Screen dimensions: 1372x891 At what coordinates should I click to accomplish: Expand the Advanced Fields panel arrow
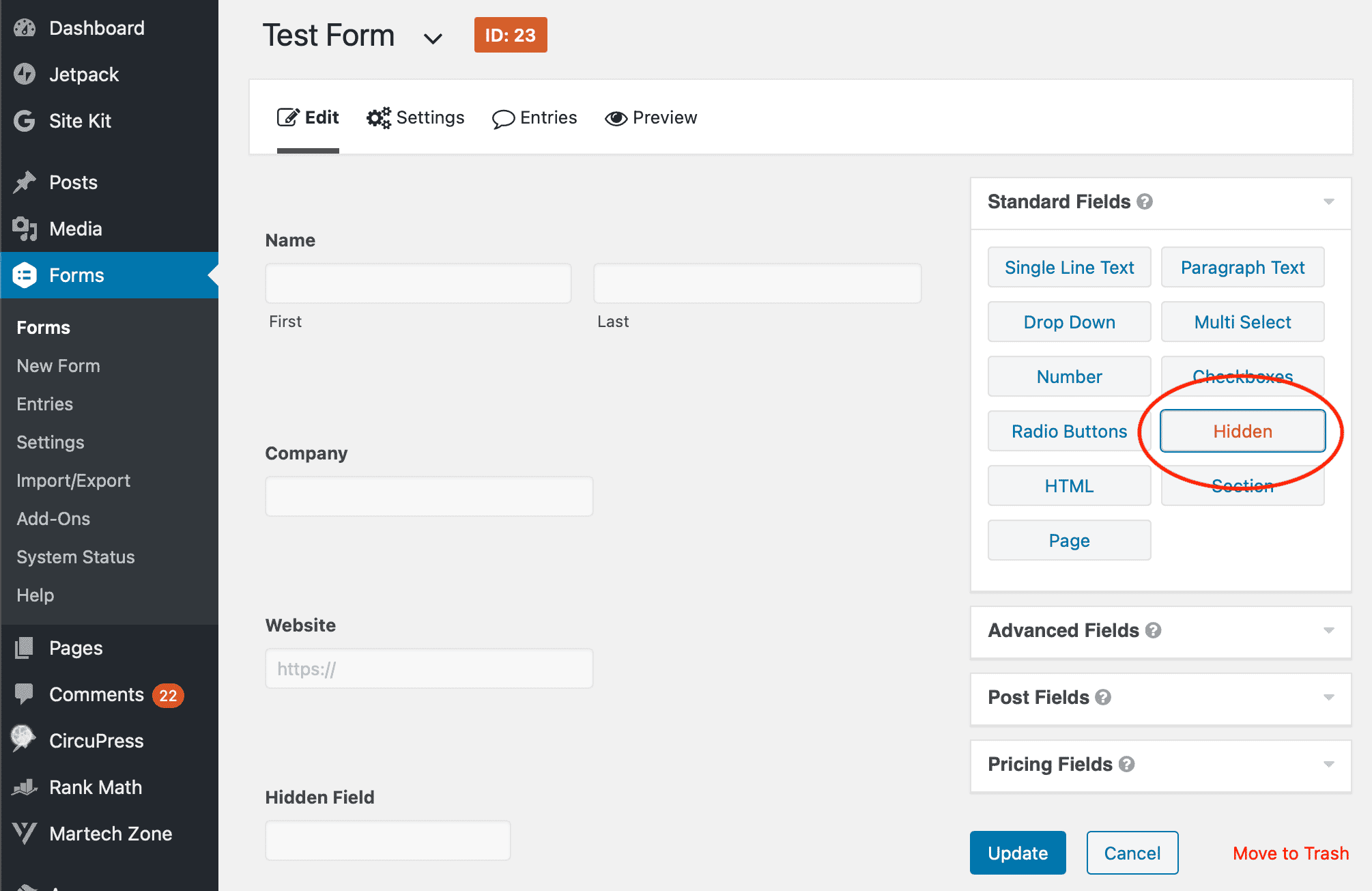tap(1328, 630)
